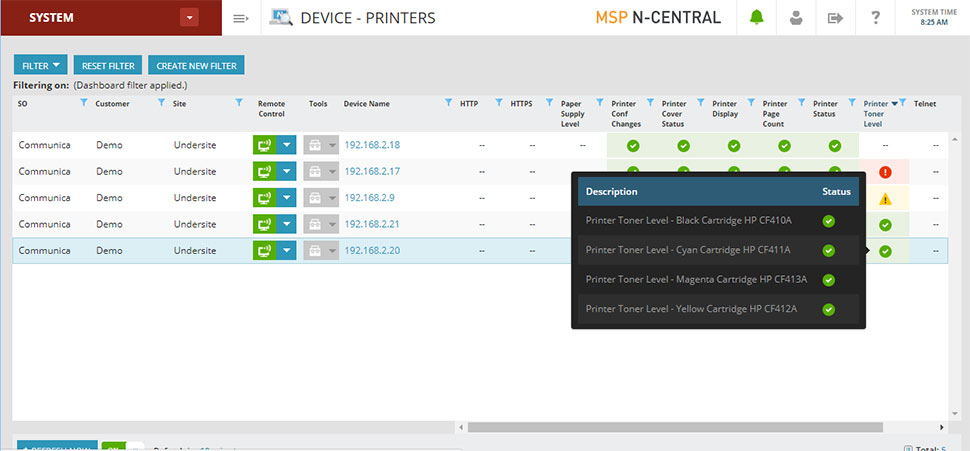Screen dimensions: 970x451
Task: Click CREATE NEW FILTER button
Action: [196, 65]
